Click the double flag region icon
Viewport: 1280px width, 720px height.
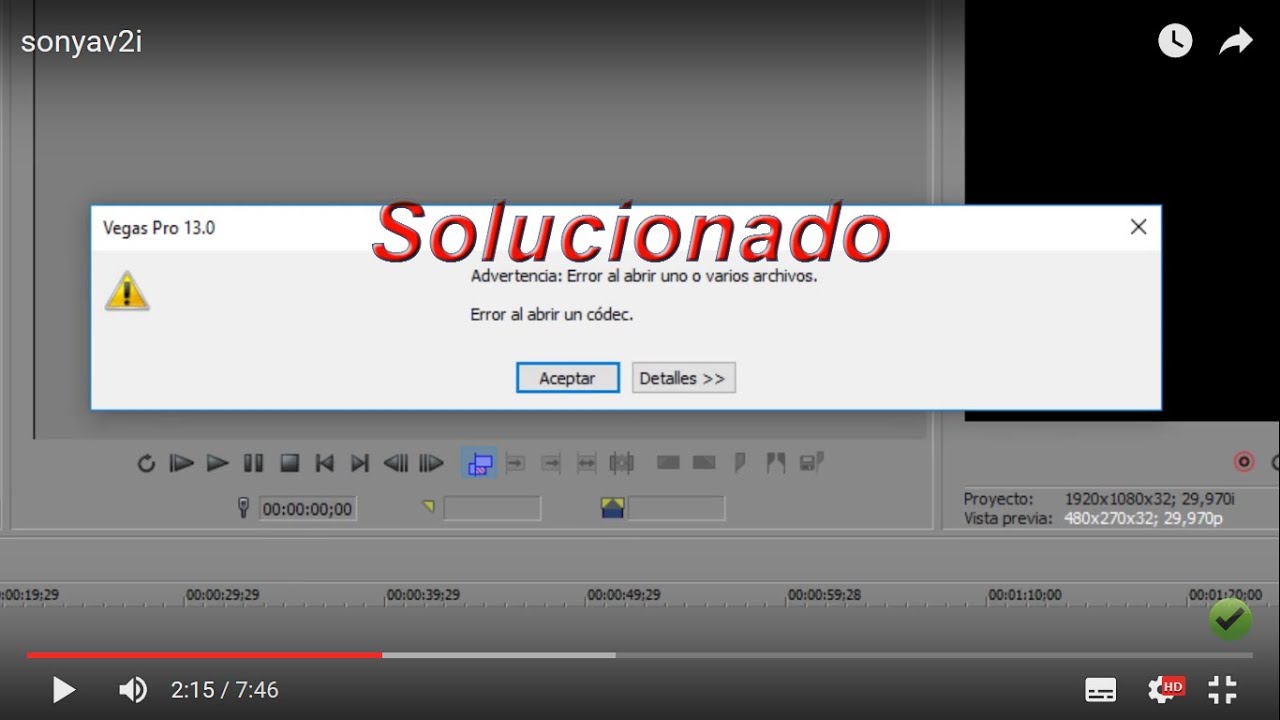(775, 463)
